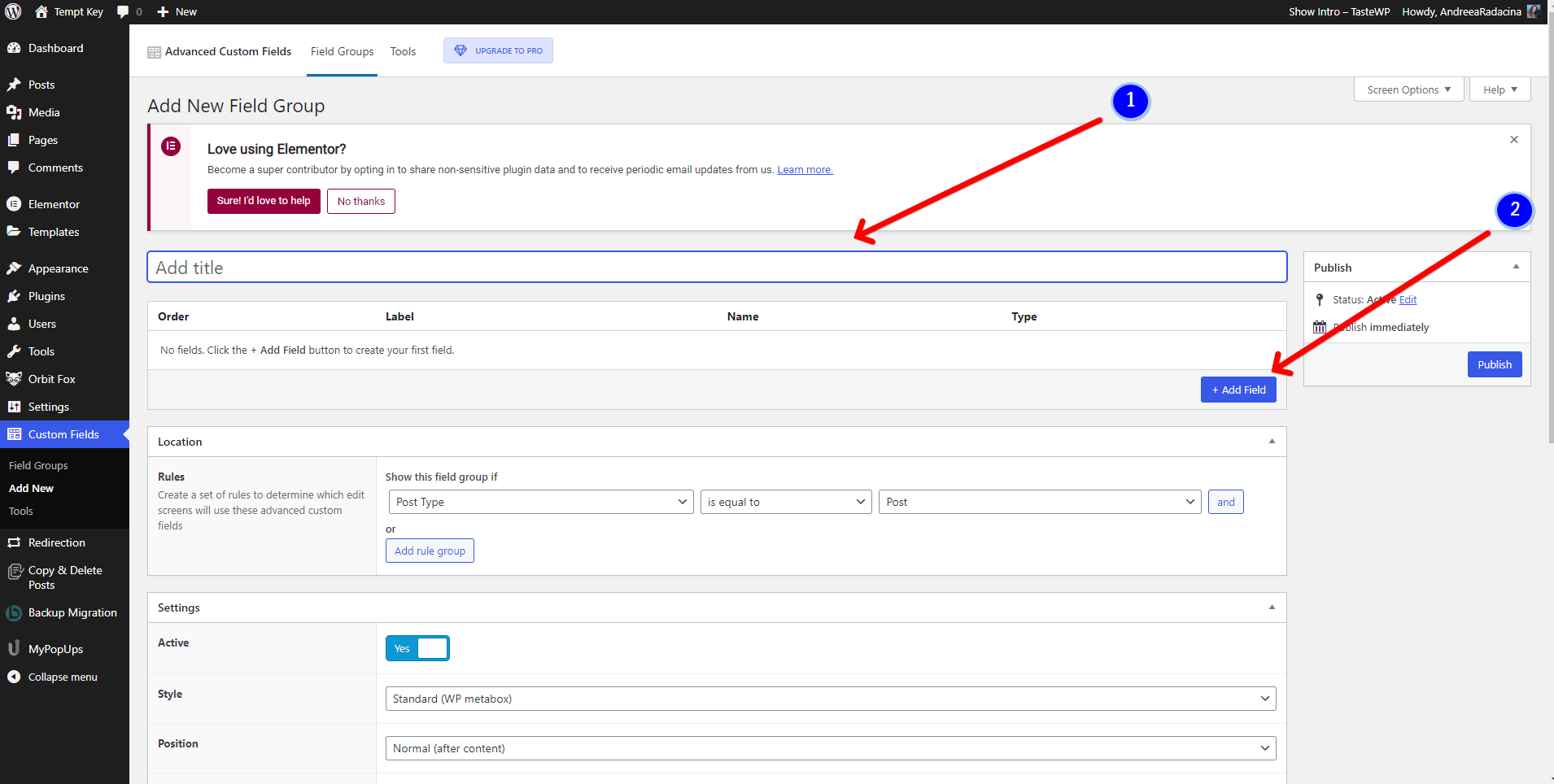Expand the Screen Options panel
The width and height of the screenshot is (1554, 784).
pos(1408,89)
